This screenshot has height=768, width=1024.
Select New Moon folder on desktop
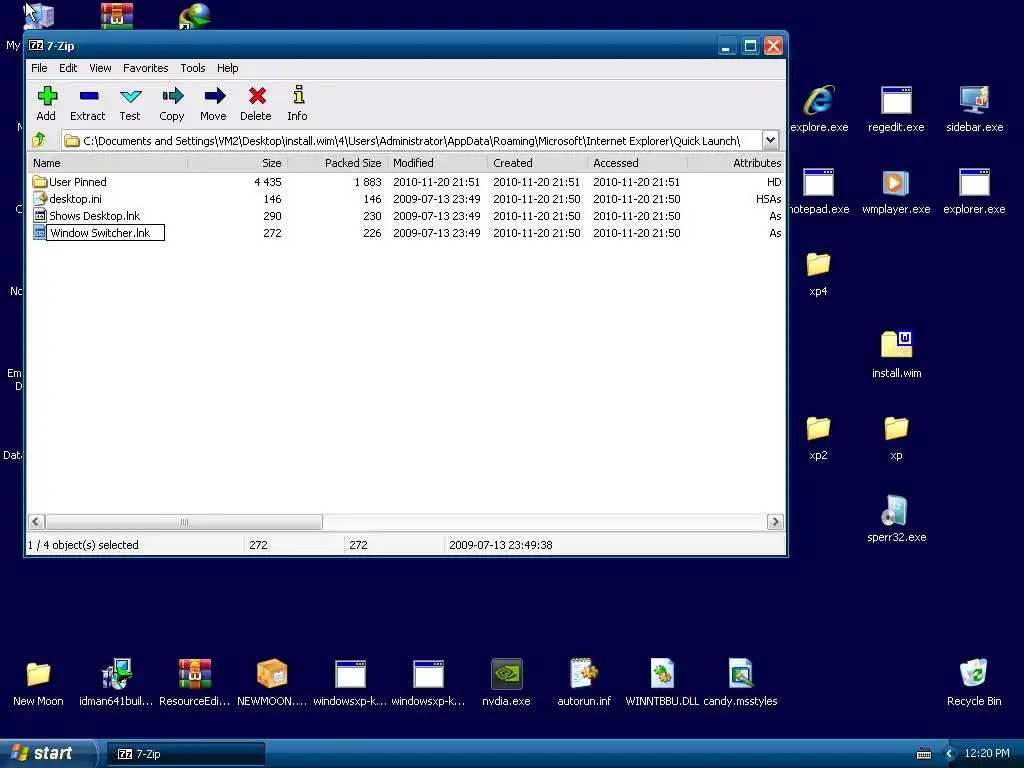(x=38, y=682)
